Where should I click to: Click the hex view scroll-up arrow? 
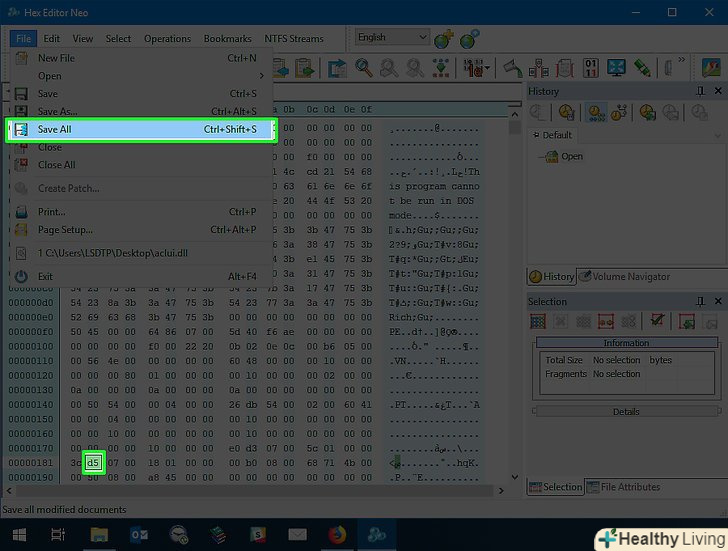tap(514, 114)
